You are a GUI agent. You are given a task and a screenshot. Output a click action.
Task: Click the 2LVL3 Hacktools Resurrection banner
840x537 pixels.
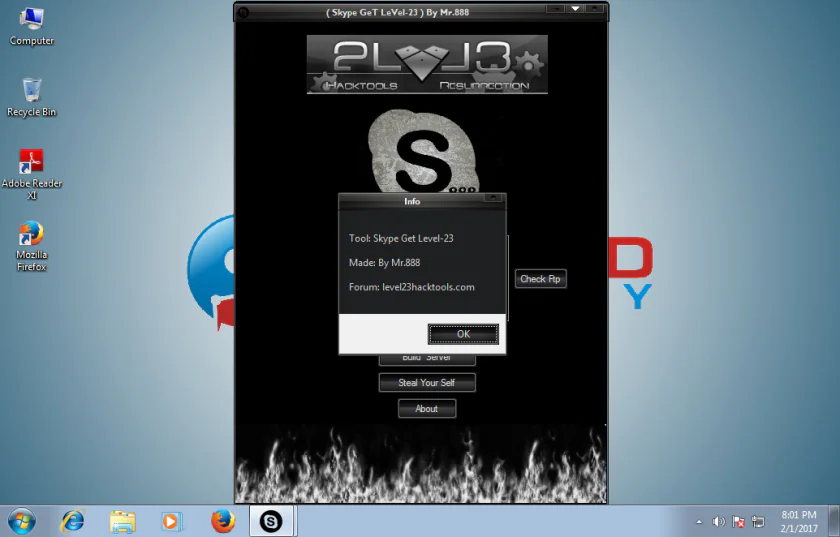coord(427,64)
